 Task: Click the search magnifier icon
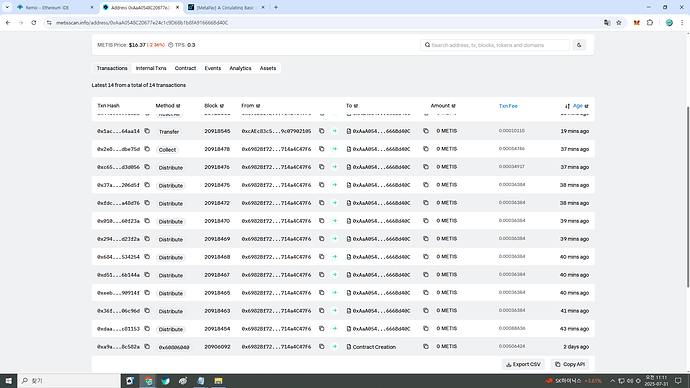pos(427,45)
